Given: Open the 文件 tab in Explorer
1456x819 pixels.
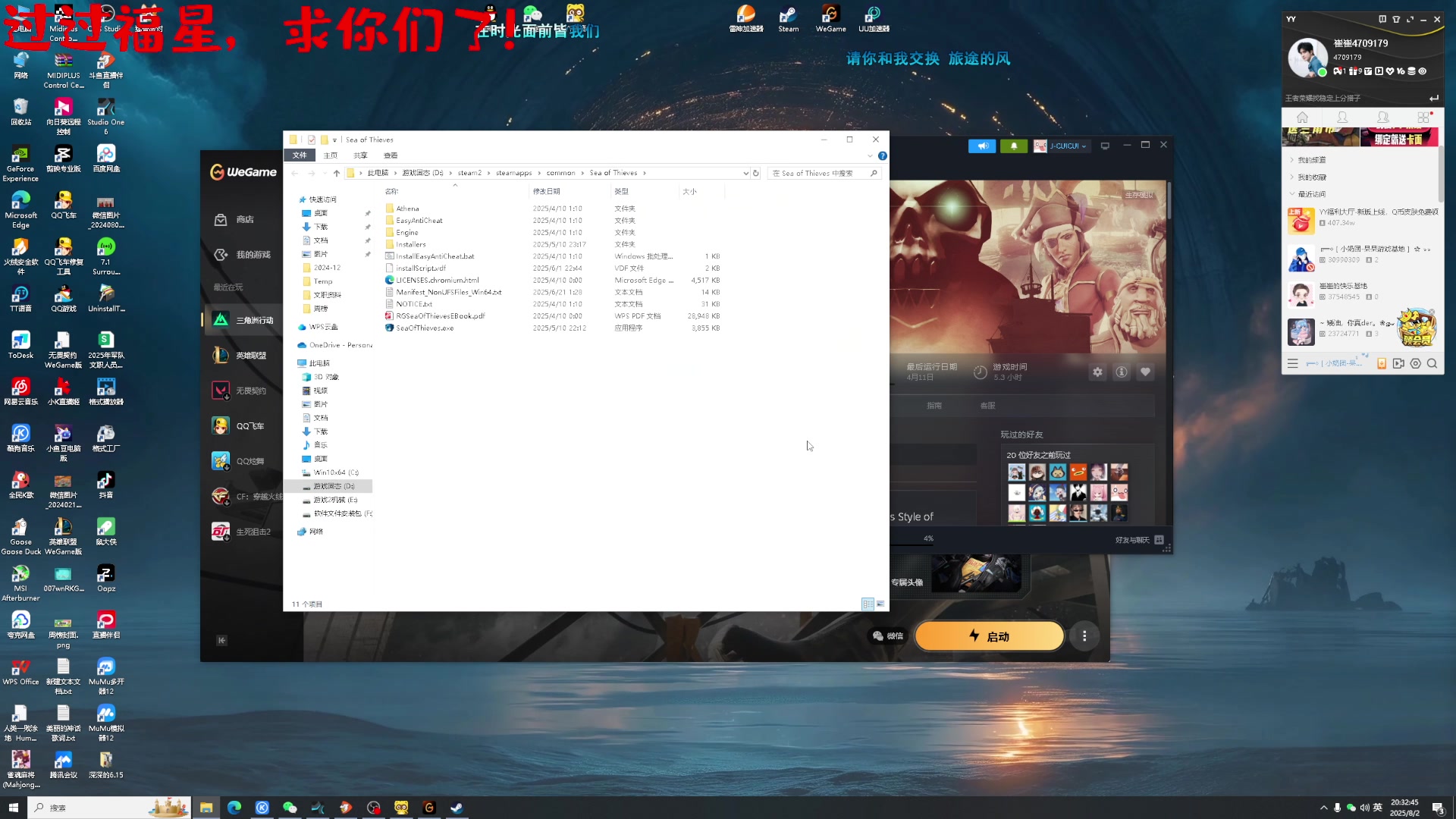Looking at the screenshot, I should click(x=300, y=155).
